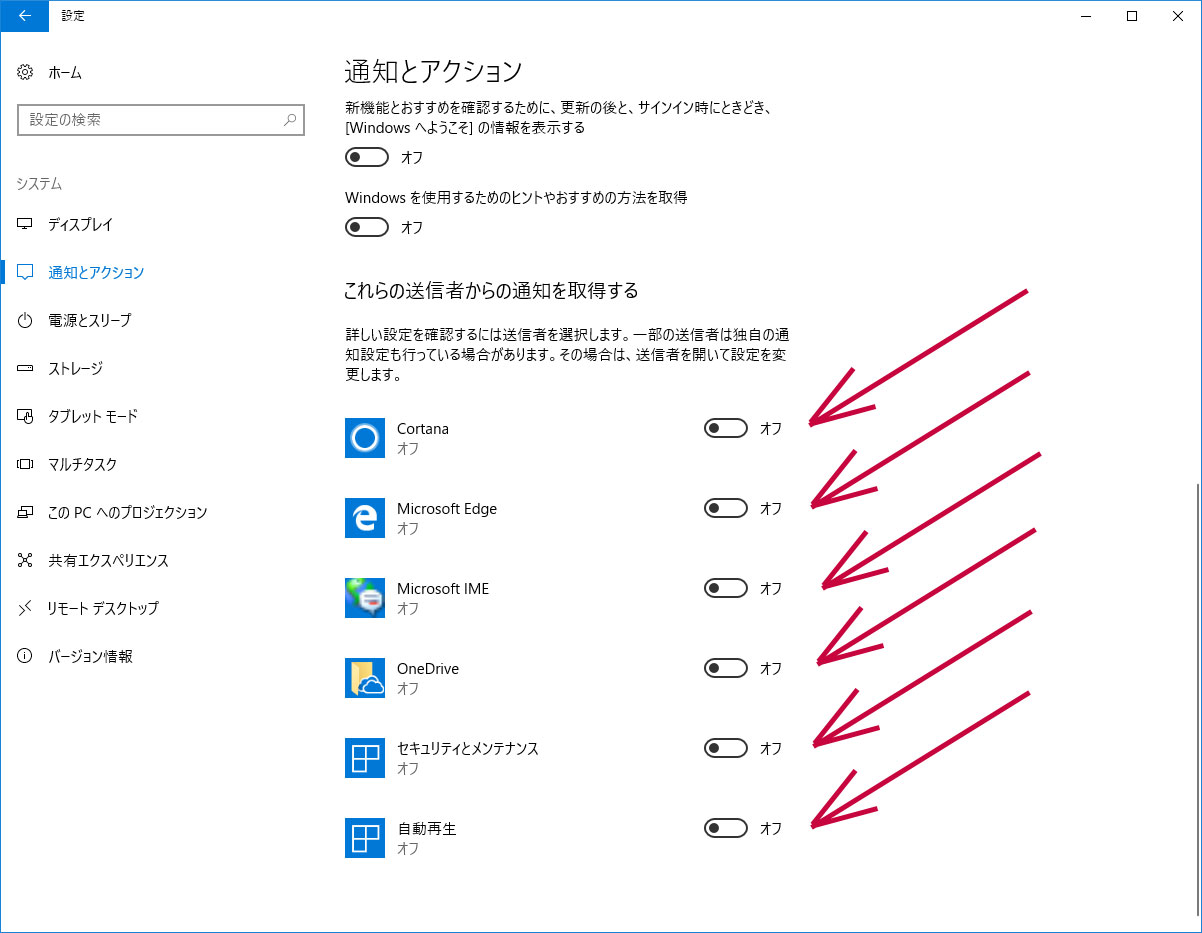
Task: Click the vertical scrollbar thumb
Action: coord(1197,700)
